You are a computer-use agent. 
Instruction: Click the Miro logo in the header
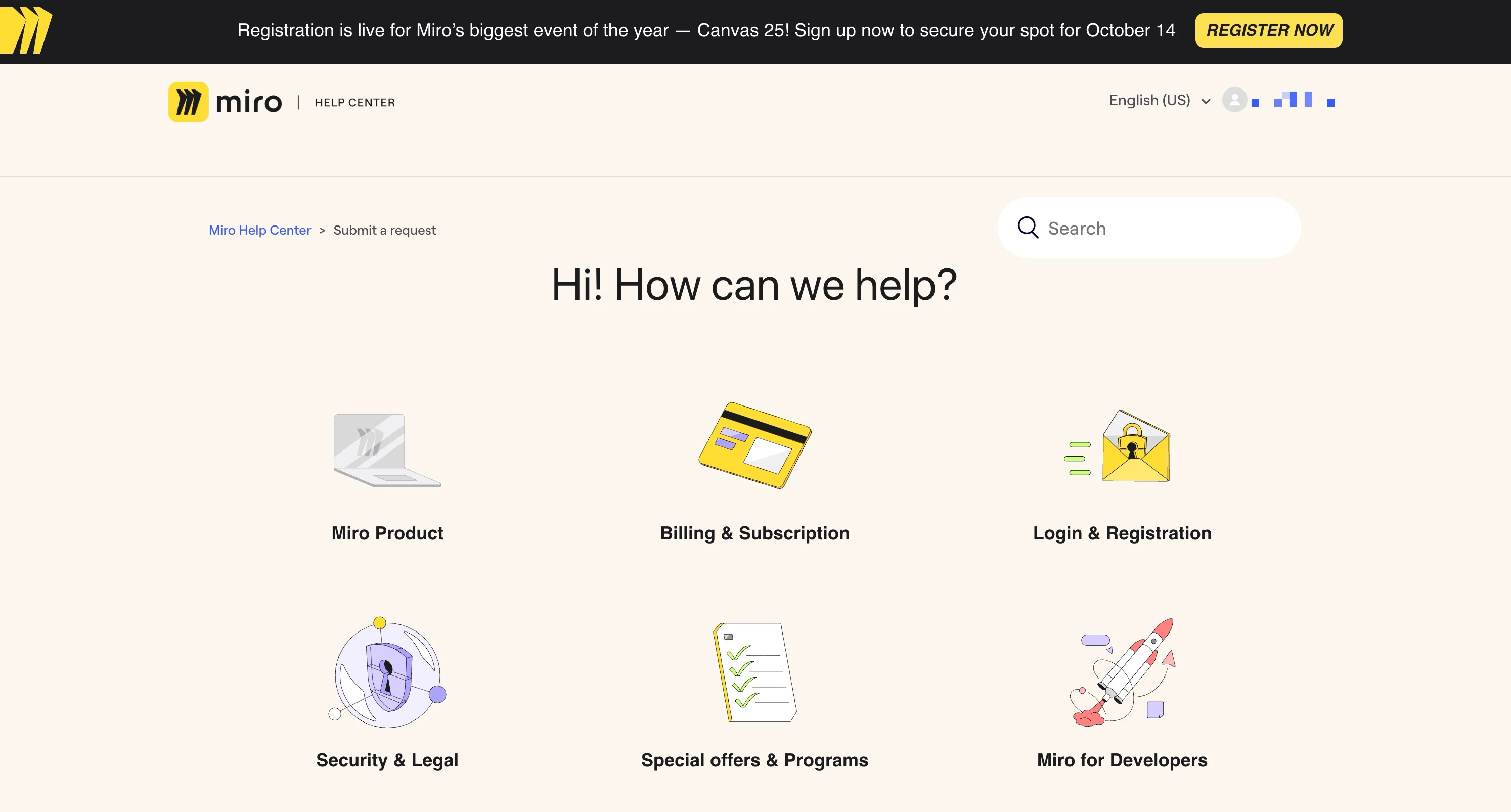tap(225, 102)
